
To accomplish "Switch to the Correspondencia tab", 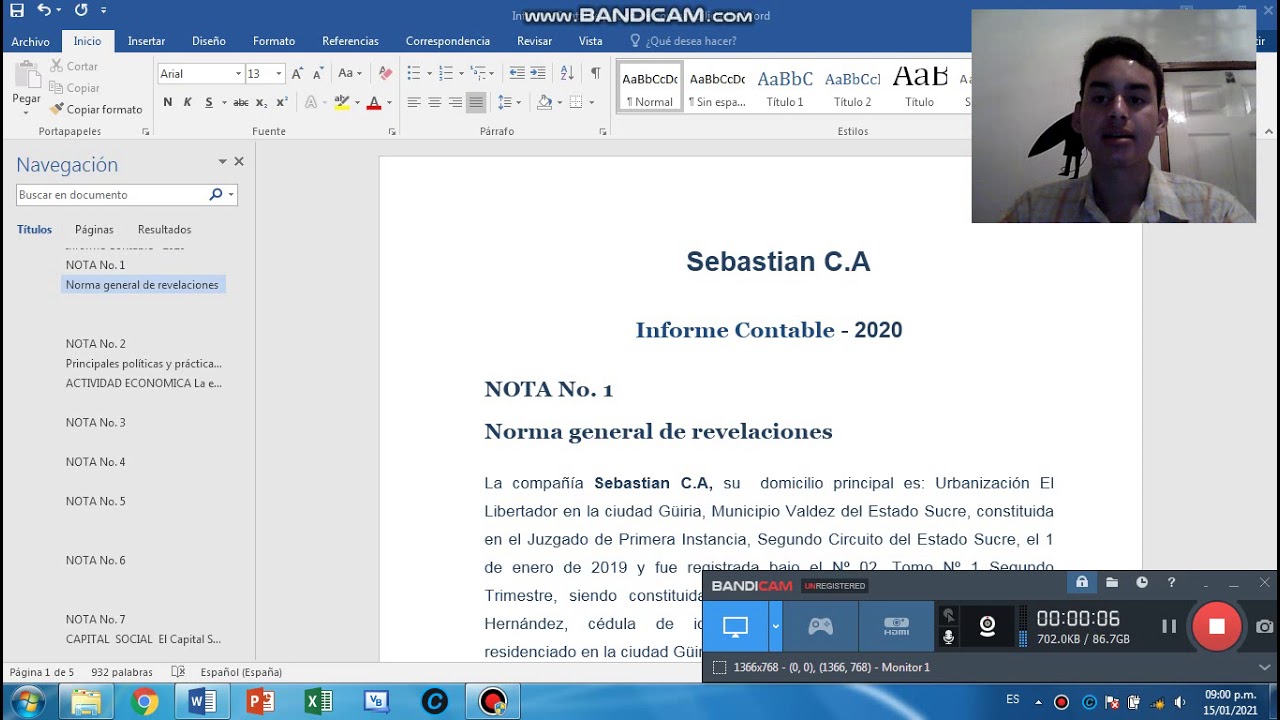I will [448, 41].
